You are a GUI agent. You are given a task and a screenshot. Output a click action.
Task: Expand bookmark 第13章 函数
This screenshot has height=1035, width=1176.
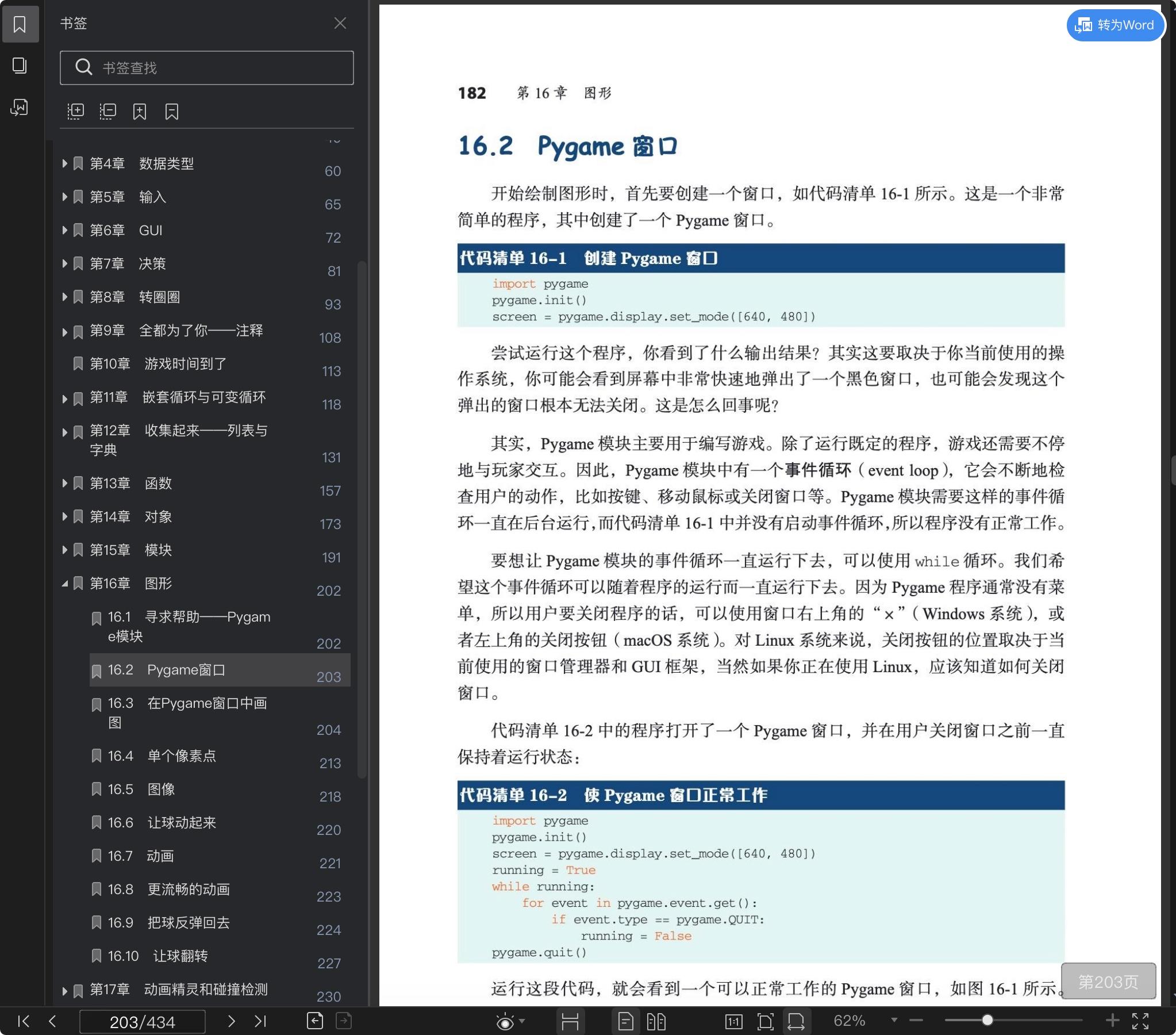[x=64, y=484]
